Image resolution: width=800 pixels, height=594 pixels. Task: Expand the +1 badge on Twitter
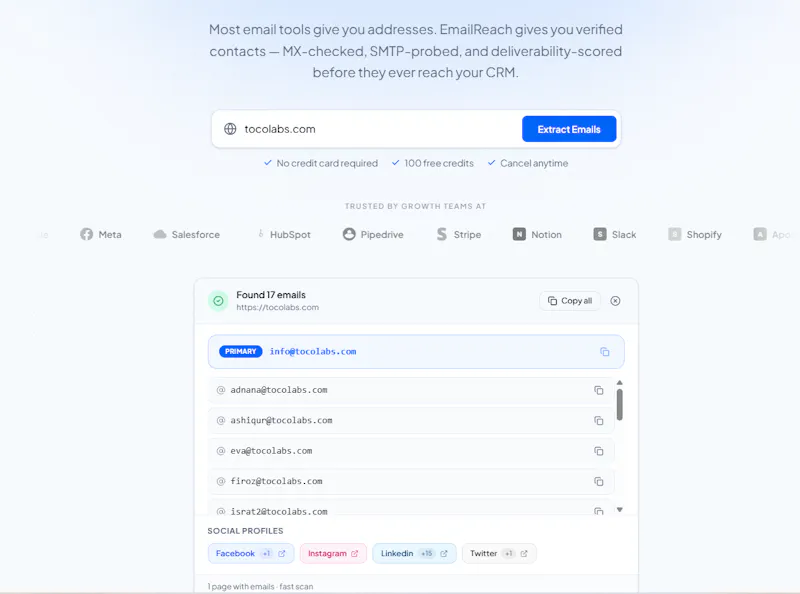(x=509, y=554)
